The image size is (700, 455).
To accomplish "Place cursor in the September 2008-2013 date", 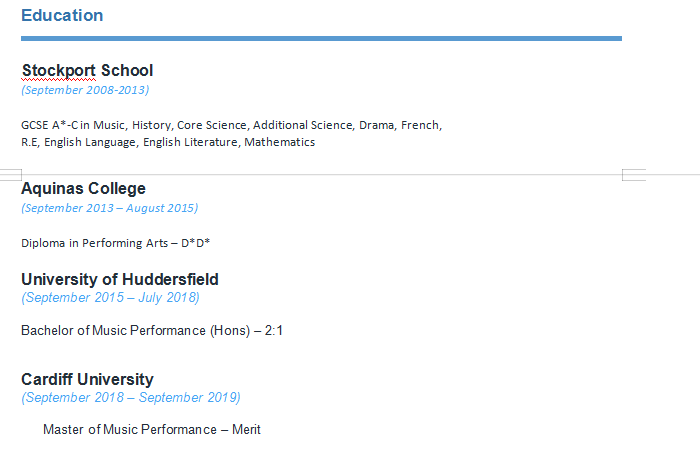I will (x=85, y=90).
